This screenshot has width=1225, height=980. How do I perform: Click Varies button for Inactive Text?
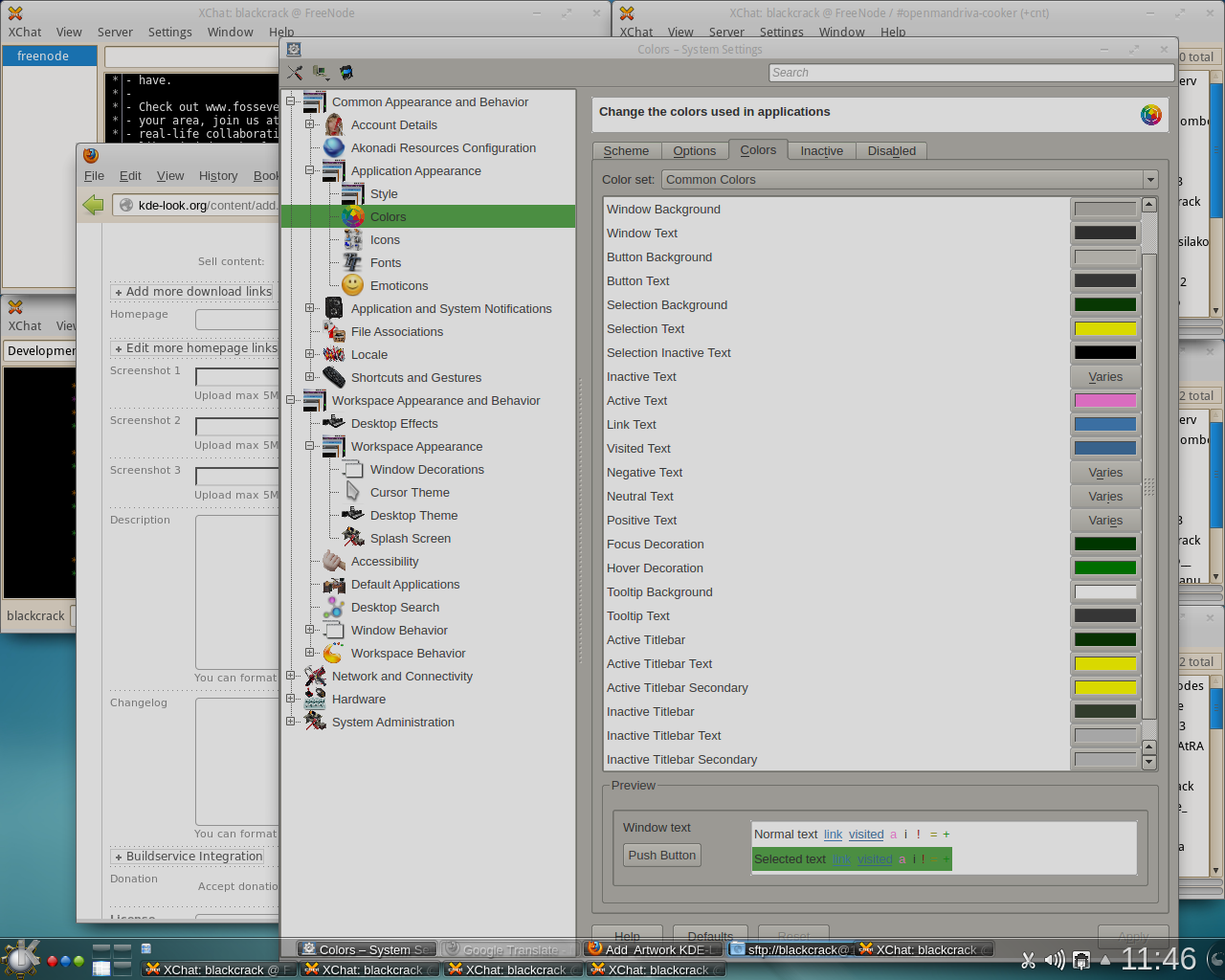coord(1105,377)
